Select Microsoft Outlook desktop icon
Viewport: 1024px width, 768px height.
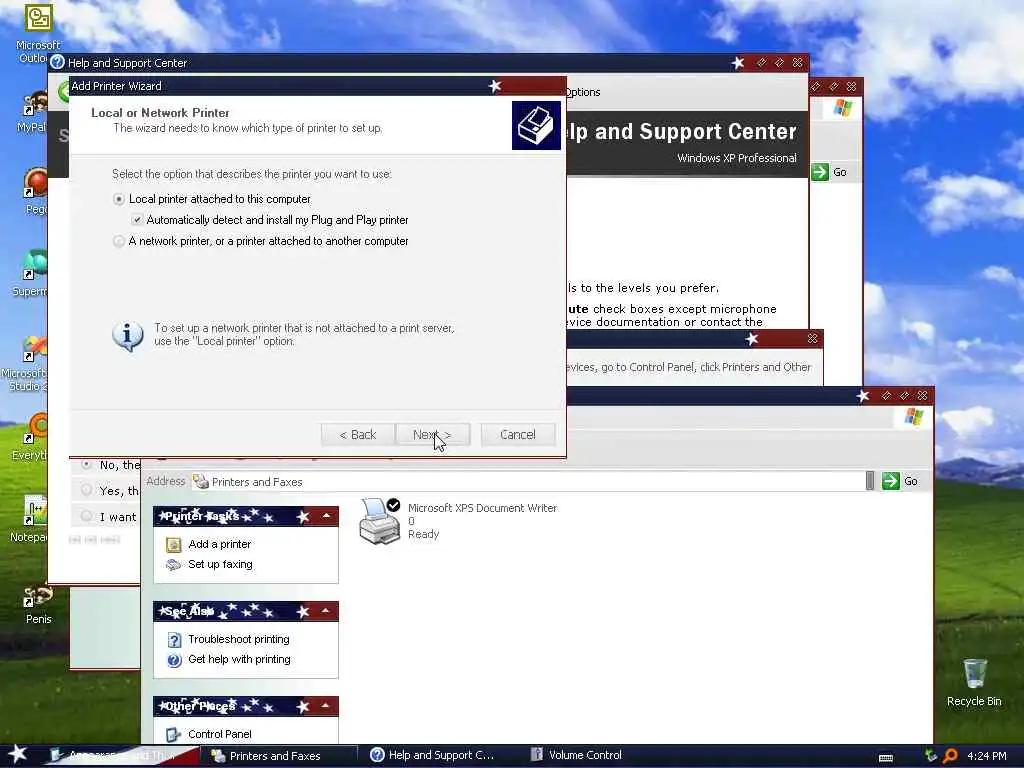38,34
